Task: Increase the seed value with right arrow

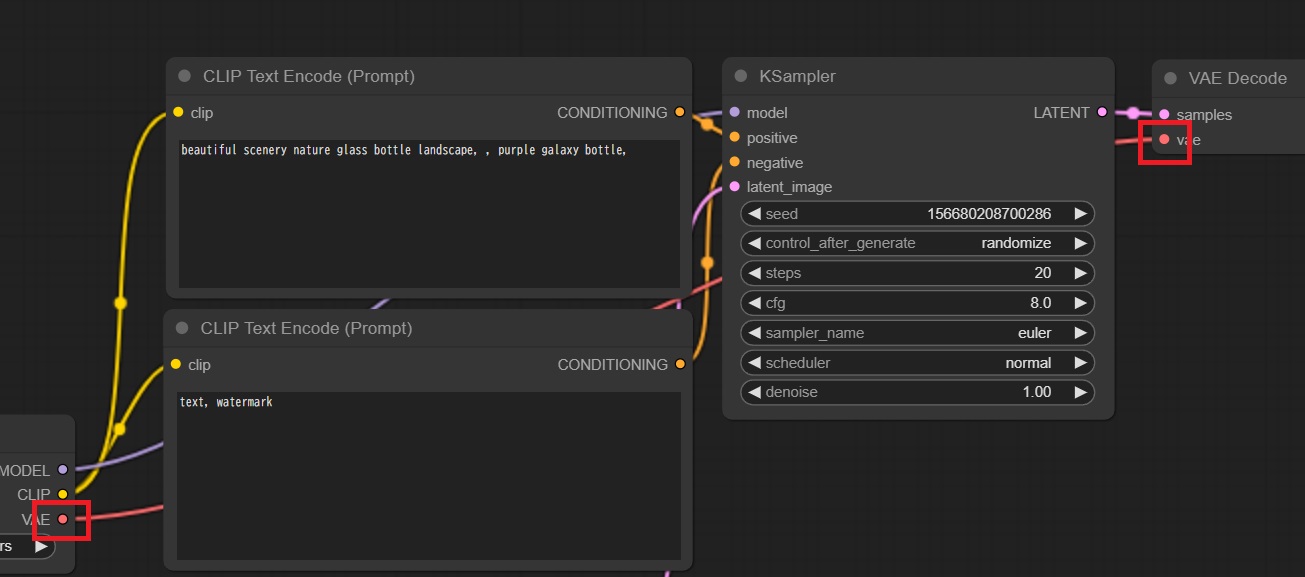Action: coord(1080,214)
